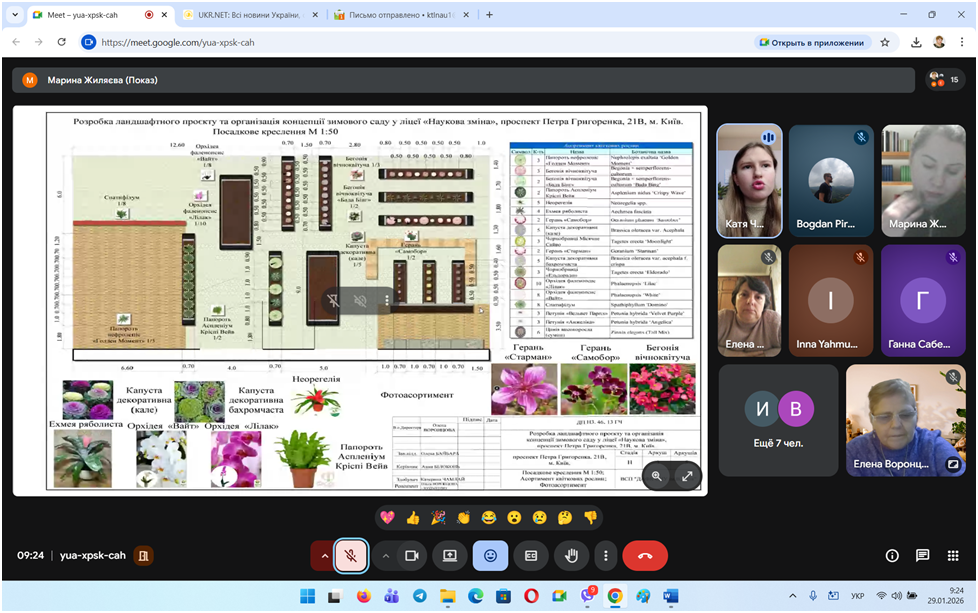Leave the call with red hang-up button
This screenshot has height=613, width=978.
pos(645,555)
